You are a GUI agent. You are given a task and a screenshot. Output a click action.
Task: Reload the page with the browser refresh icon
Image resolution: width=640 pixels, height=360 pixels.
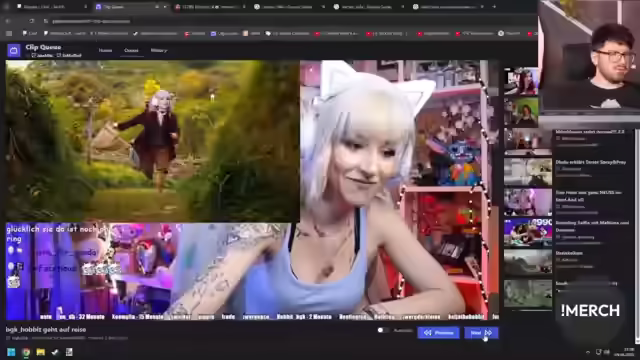(31, 21)
